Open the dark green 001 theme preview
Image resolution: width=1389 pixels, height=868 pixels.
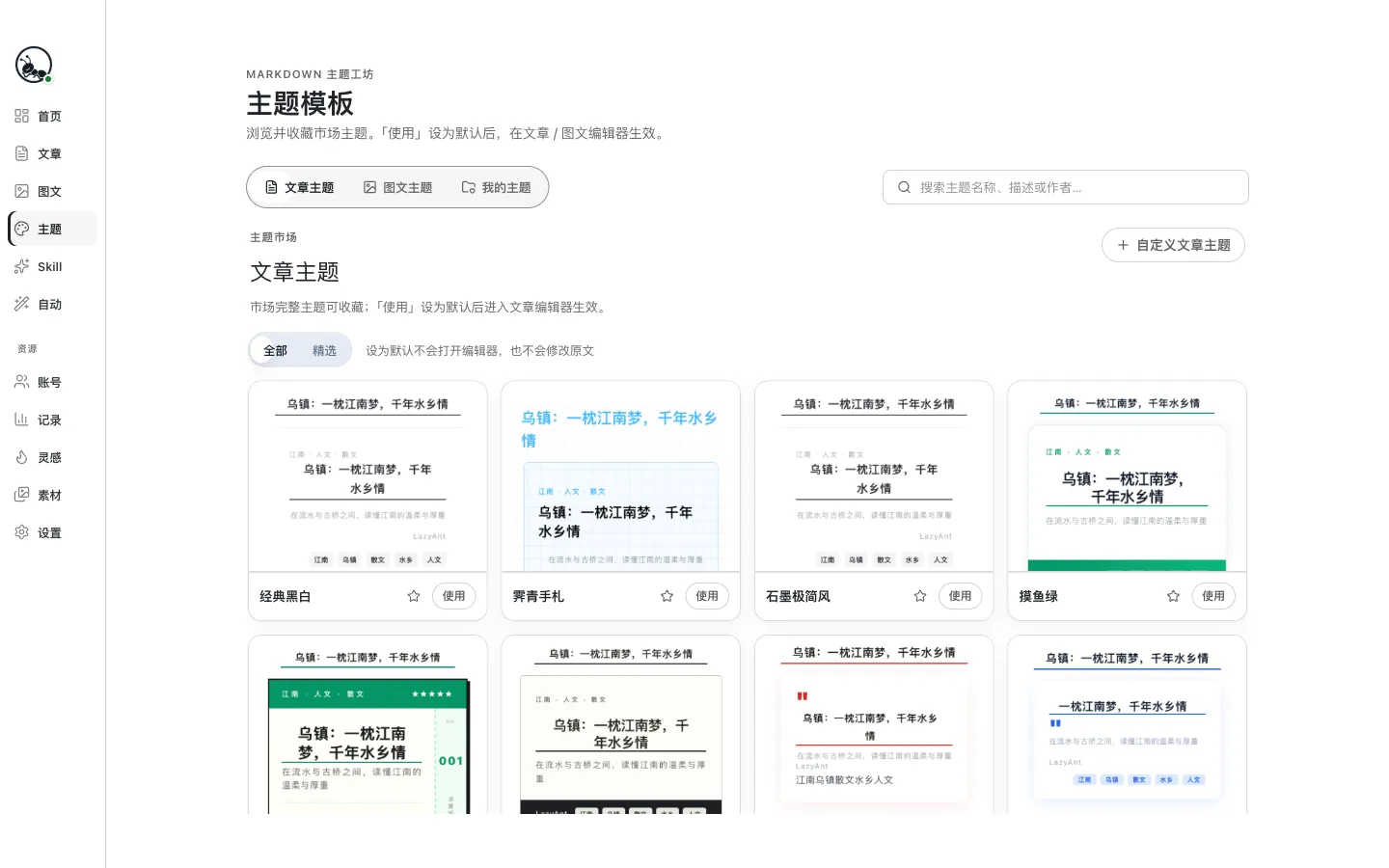click(368, 724)
